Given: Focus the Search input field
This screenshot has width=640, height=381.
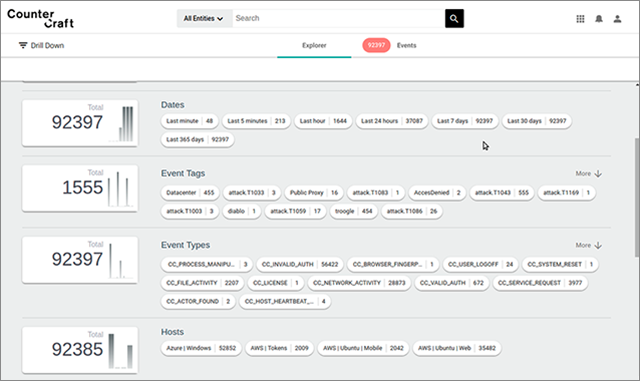Looking at the screenshot, I should click(338, 18).
